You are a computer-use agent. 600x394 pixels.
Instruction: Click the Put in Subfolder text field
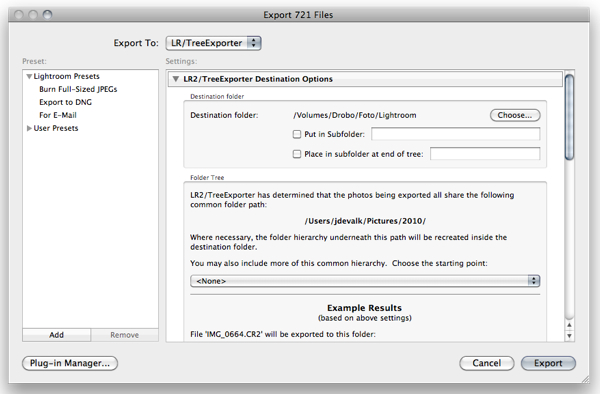click(x=455, y=134)
